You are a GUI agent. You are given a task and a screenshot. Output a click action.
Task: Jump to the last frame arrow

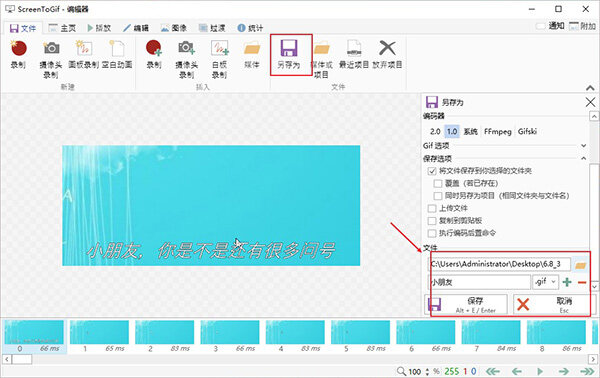pos(587,371)
